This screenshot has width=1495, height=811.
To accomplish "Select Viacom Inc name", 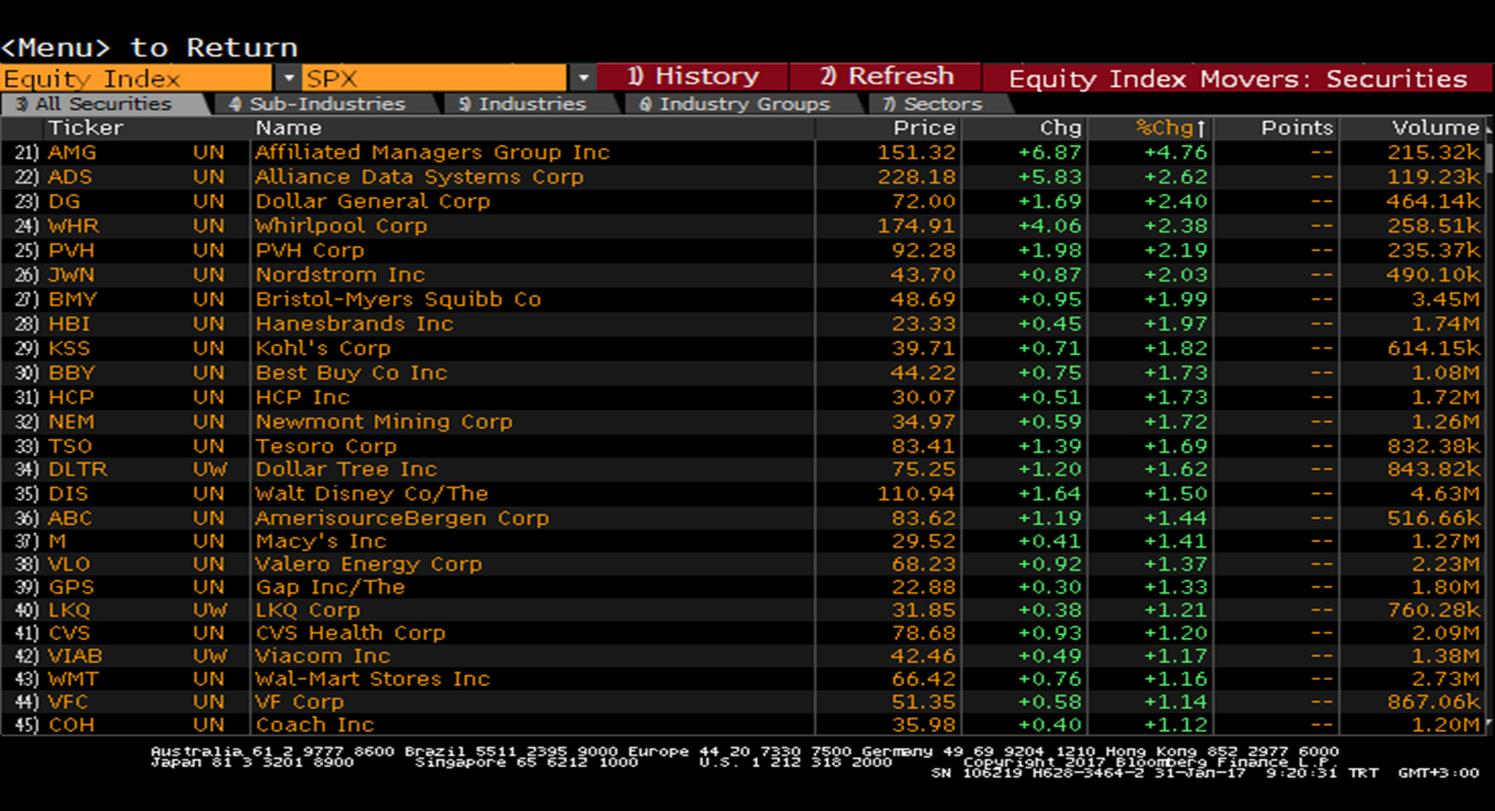I will 322,656.
